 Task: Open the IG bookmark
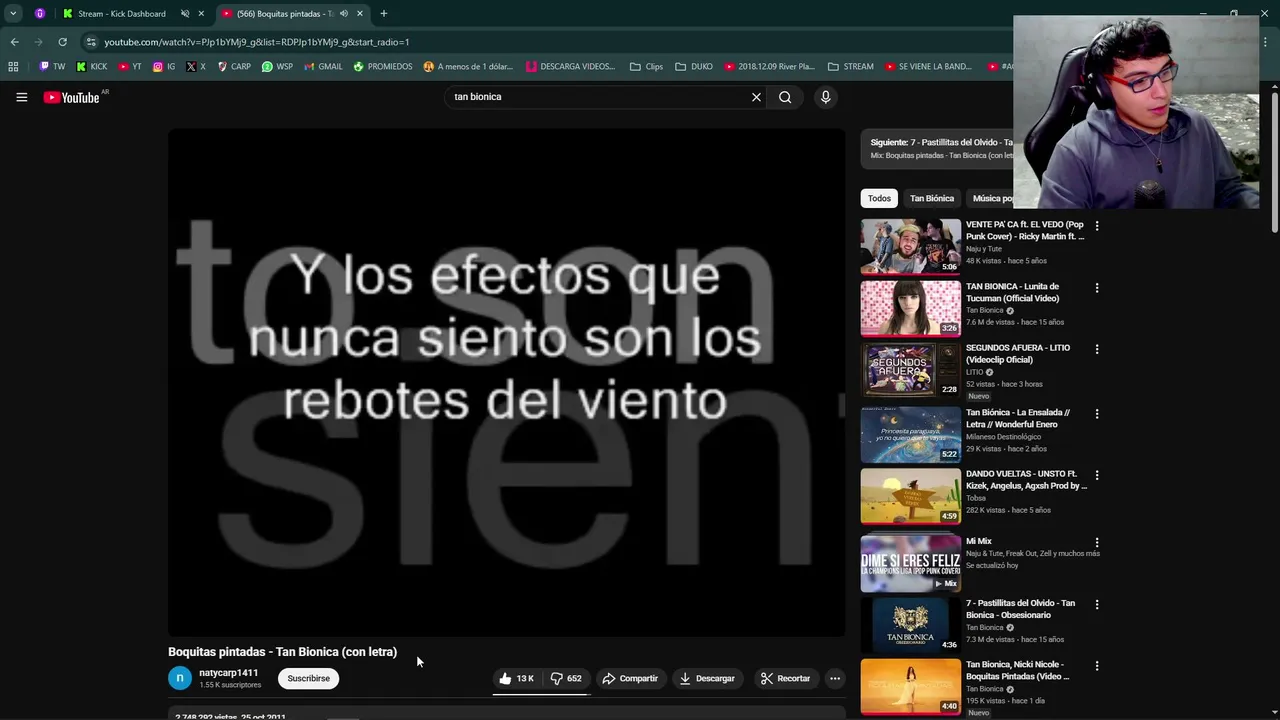[x=164, y=67]
